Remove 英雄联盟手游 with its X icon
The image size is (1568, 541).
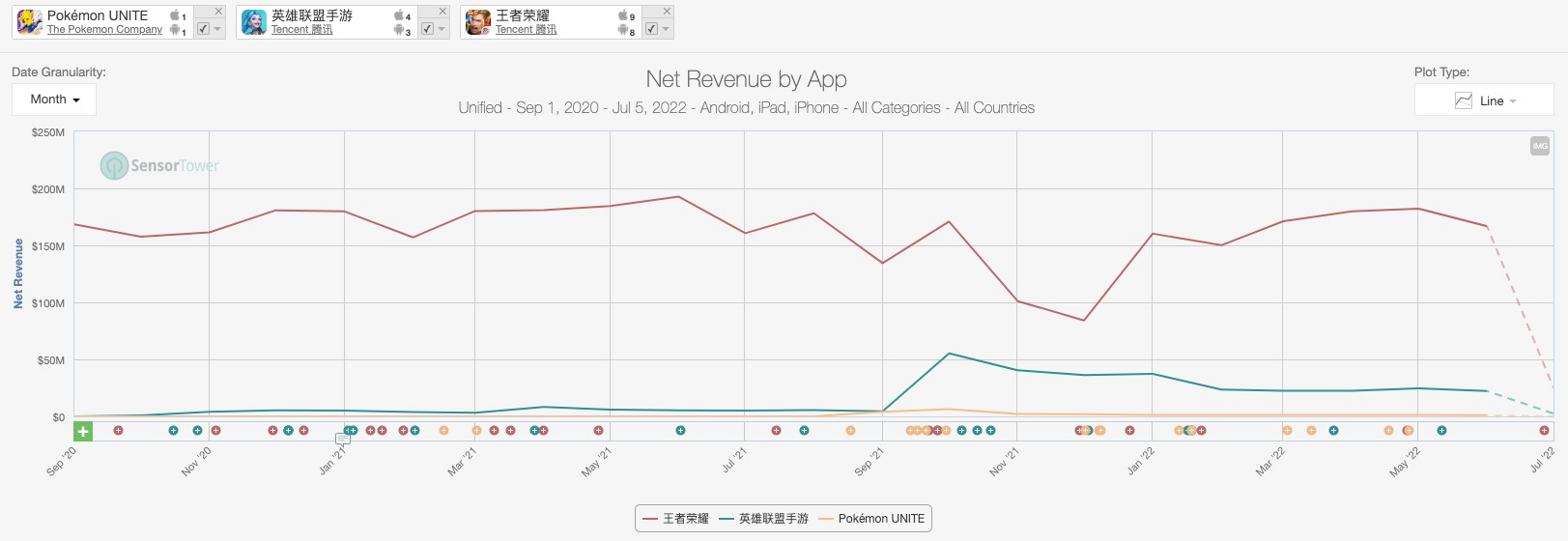click(x=442, y=12)
